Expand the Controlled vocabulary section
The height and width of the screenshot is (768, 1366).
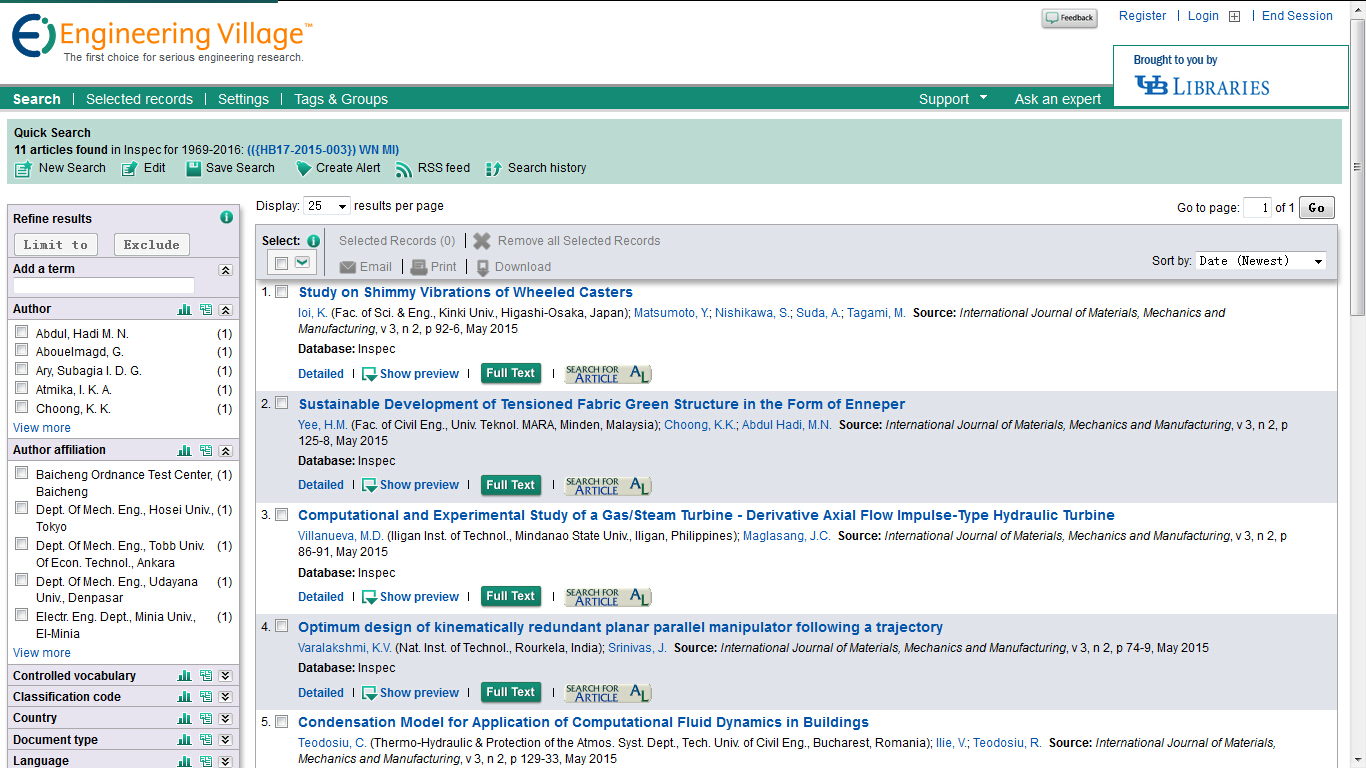[x=226, y=676]
